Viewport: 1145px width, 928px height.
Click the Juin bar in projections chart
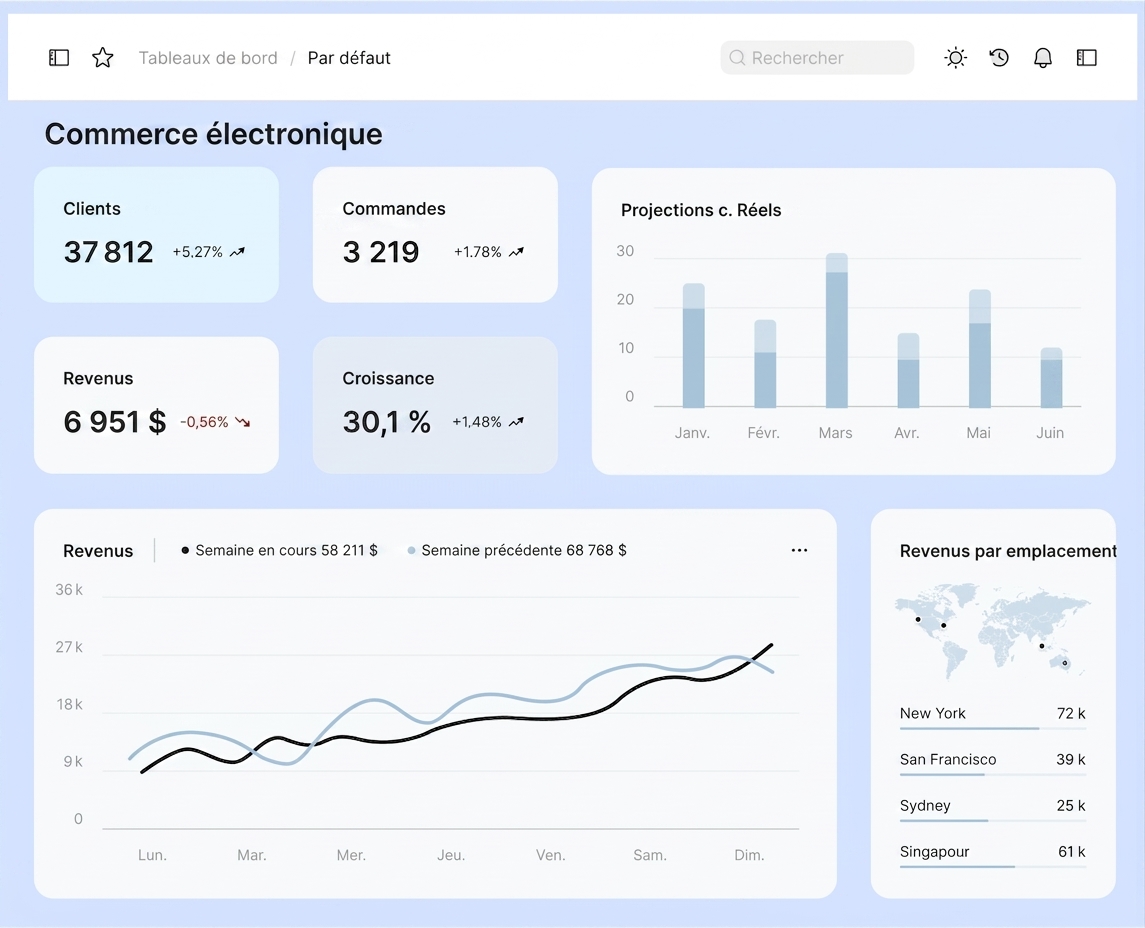click(1052, 377)
